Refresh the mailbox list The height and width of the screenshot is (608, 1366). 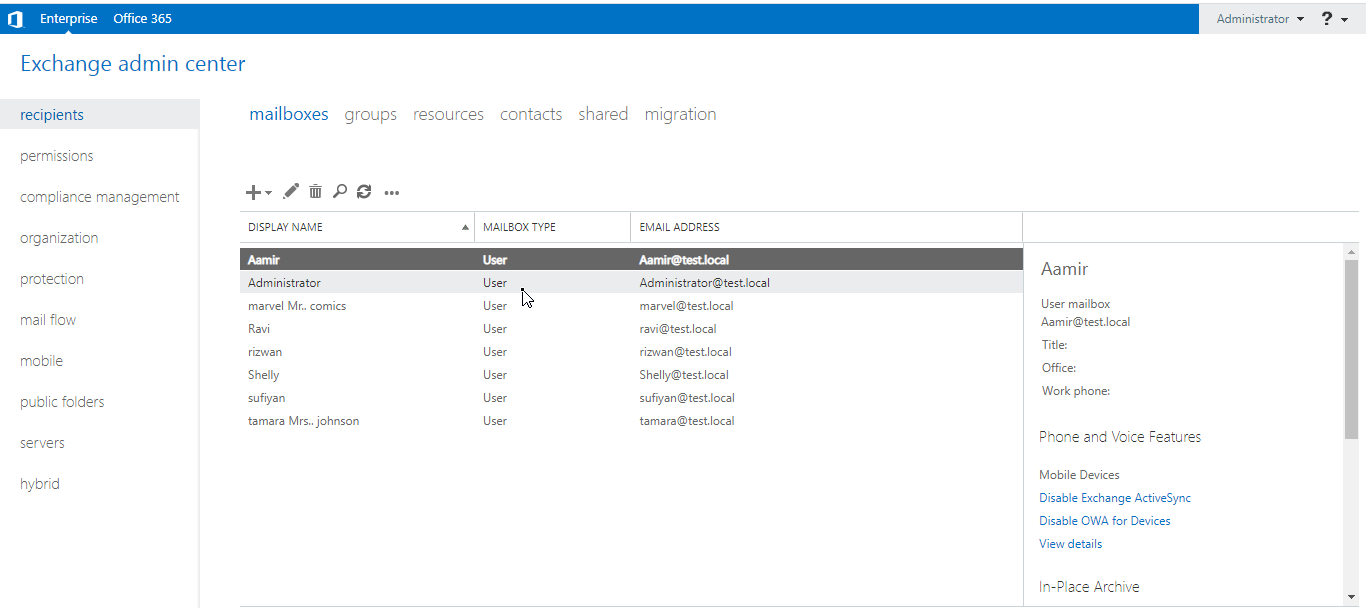[x=364, y=191]
